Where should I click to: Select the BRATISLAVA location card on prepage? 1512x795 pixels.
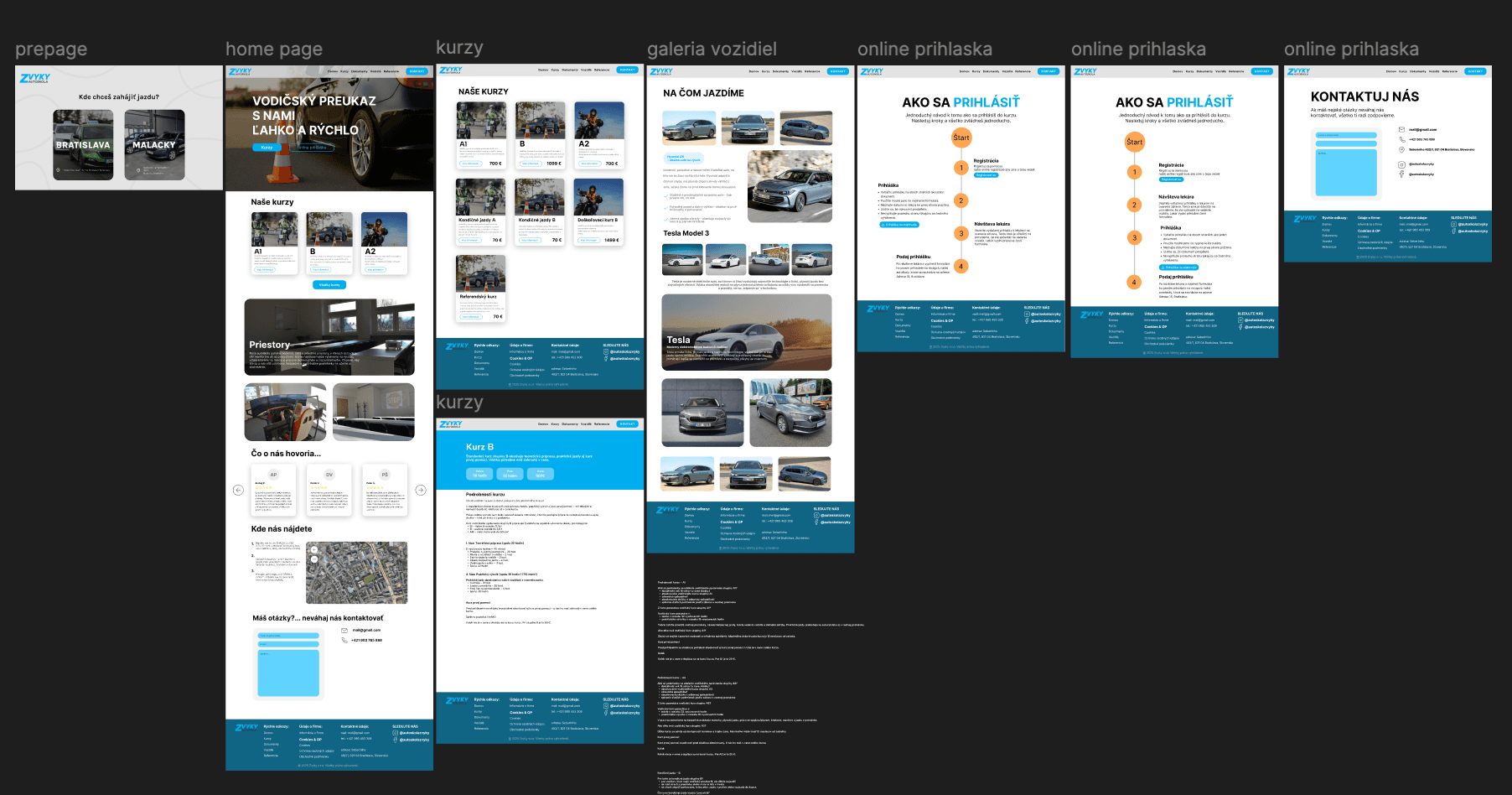[84, 145]
